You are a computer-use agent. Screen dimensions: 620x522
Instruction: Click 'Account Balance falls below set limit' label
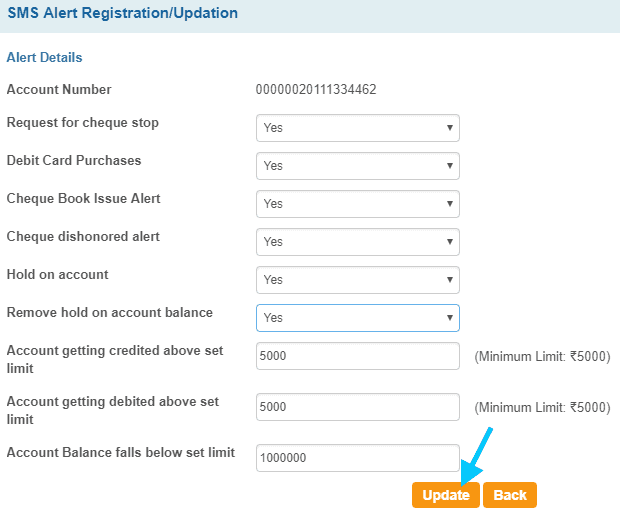[x=120, y=453]
